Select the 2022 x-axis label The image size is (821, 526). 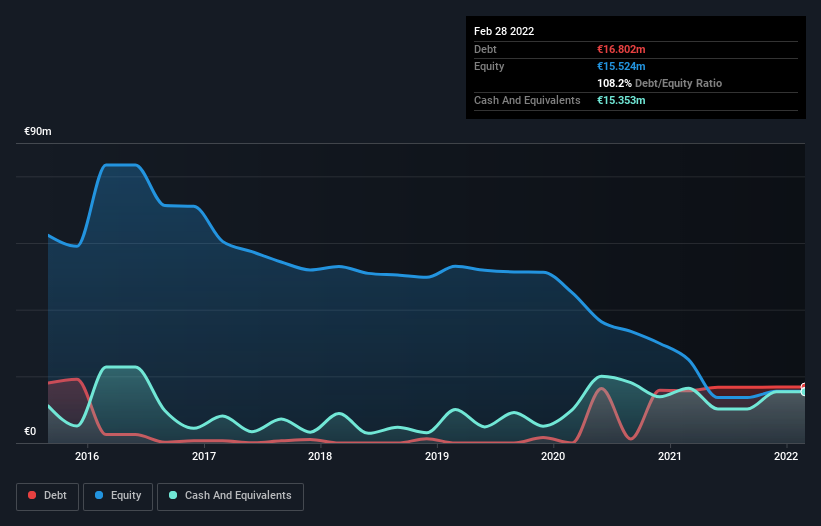(786, 456)
